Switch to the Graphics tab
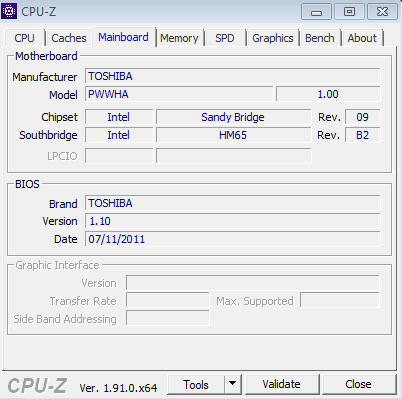This screenshot has height=399, width=402. point(273,38)
